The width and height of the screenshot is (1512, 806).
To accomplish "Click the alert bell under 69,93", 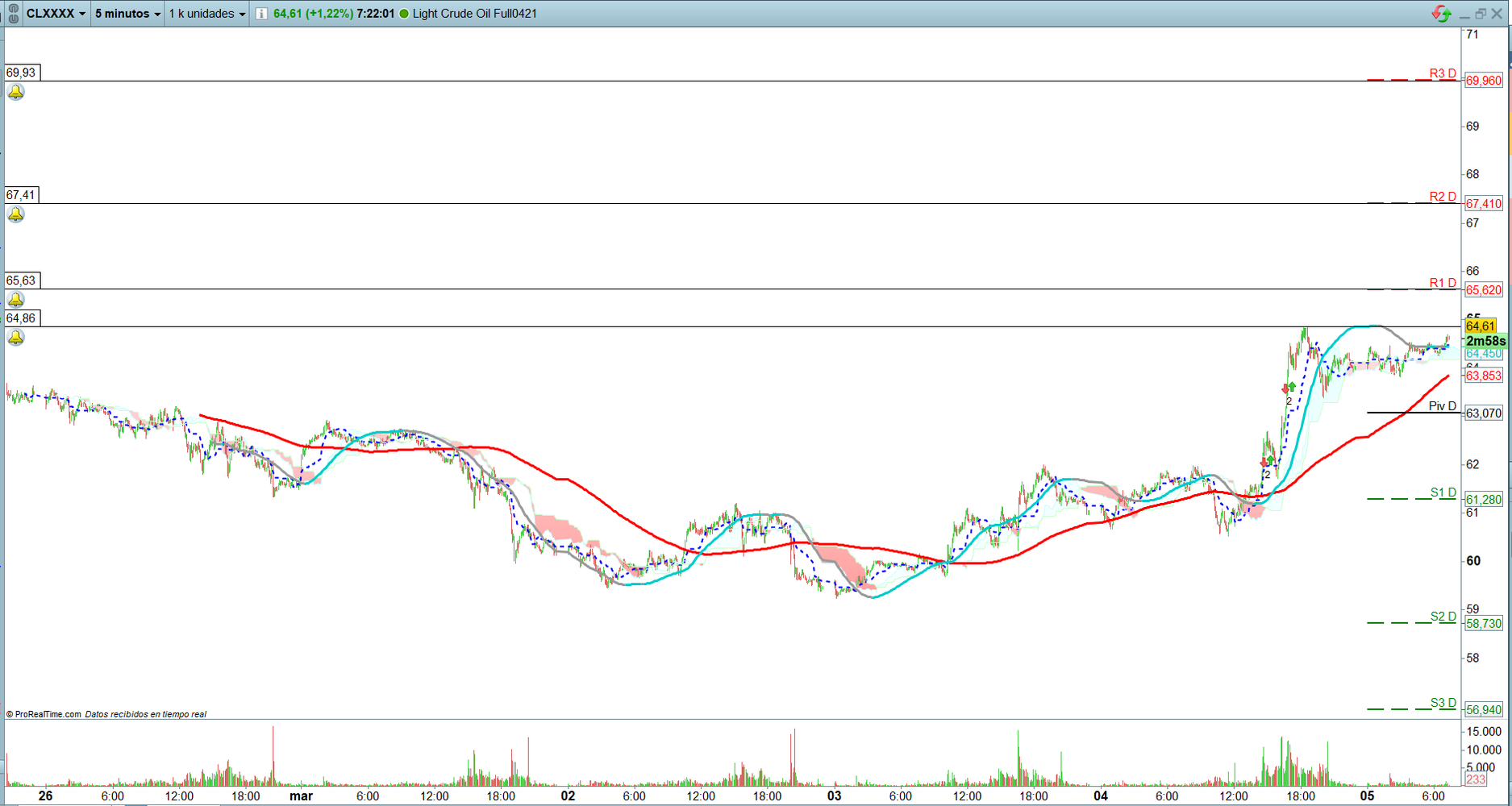I will pyautogui.click(x=16, y=93).
